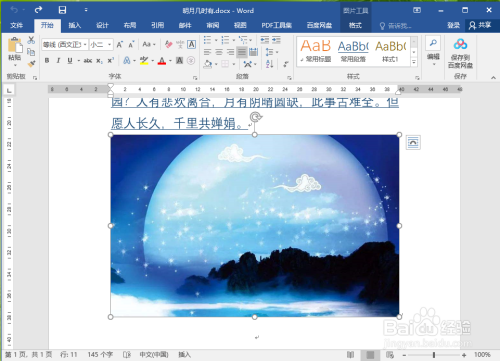This screenshot has height=361, width=500.
Task: Open the Font dialog launcher
Action: (x=195, y=78)
